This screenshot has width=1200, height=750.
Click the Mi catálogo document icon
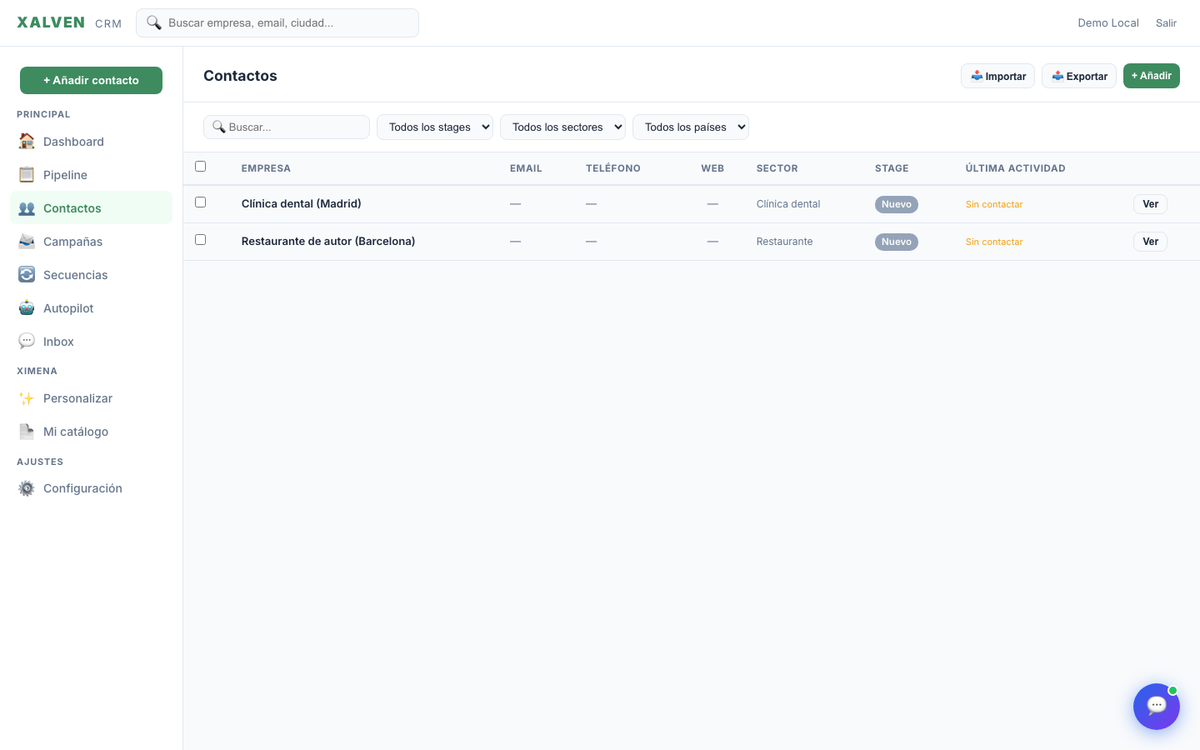coord(27,432)
